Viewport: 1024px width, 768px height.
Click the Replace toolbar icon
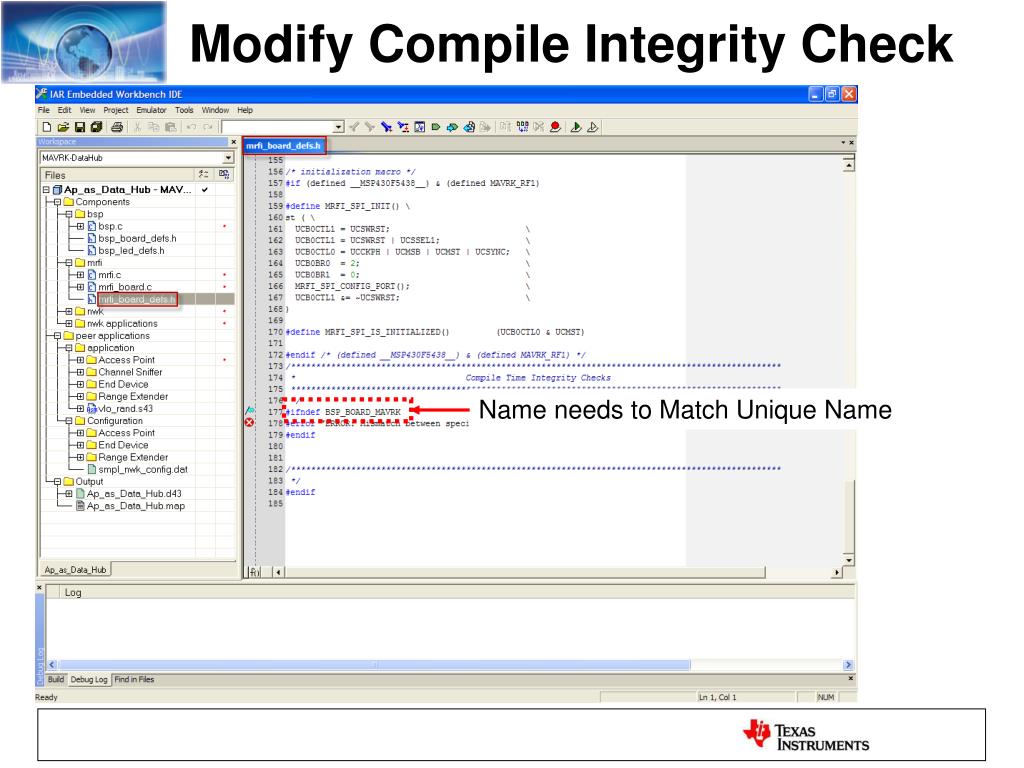[x=403, y=127]
